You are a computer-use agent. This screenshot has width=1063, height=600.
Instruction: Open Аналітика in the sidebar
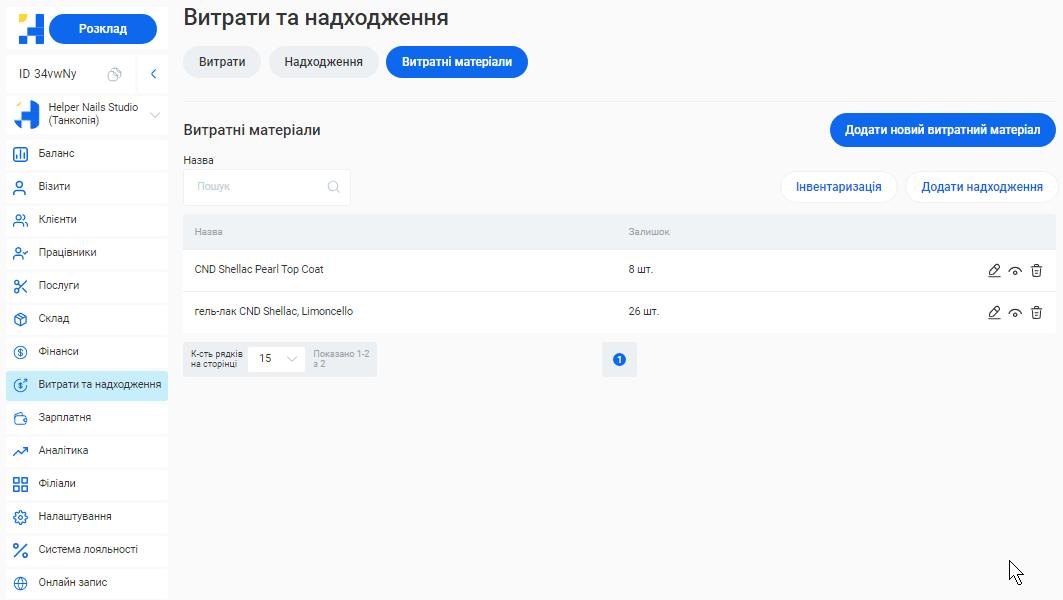click(x=63, y=451)
